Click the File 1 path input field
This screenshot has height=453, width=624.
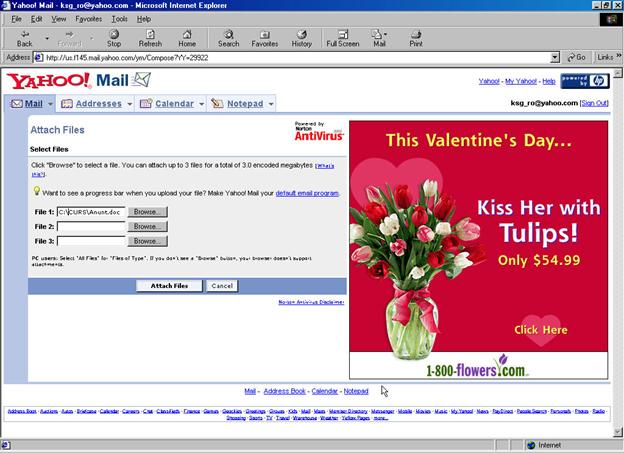(x=91, y=212)
